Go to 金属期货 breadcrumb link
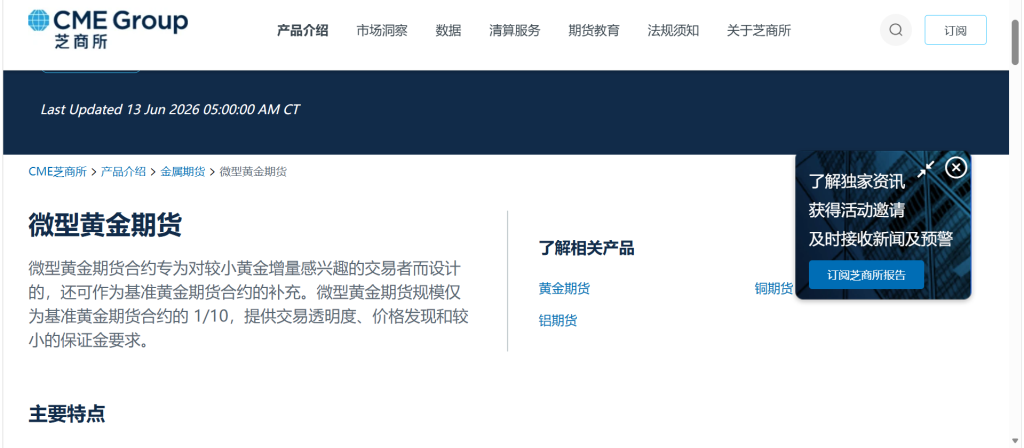The height and width of the screenshot is (448, 1024). tap(183, 172)
